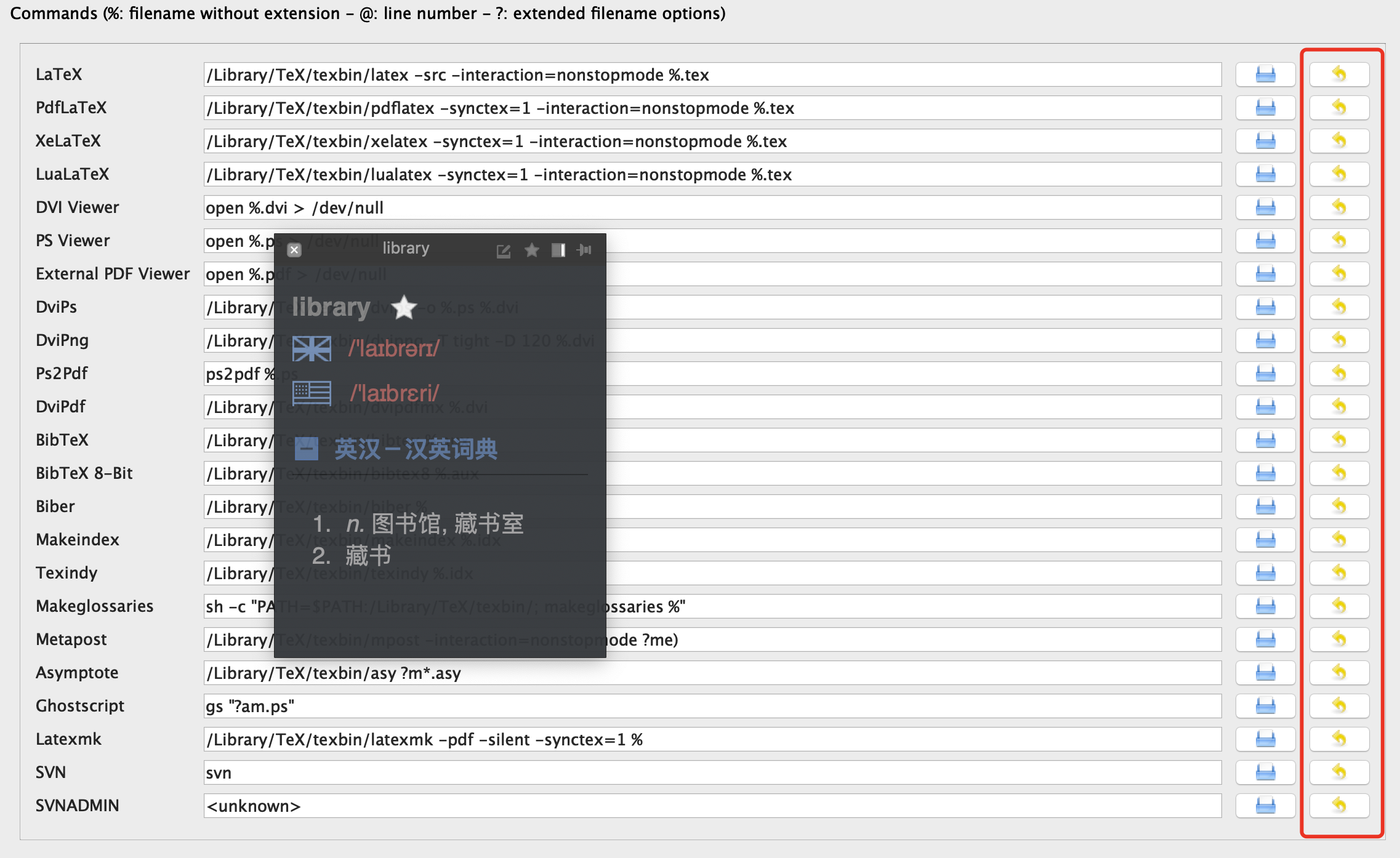Browse file for the Asymptote command
Viewport: 1400px width, 858px height.
pos(1265,672)
